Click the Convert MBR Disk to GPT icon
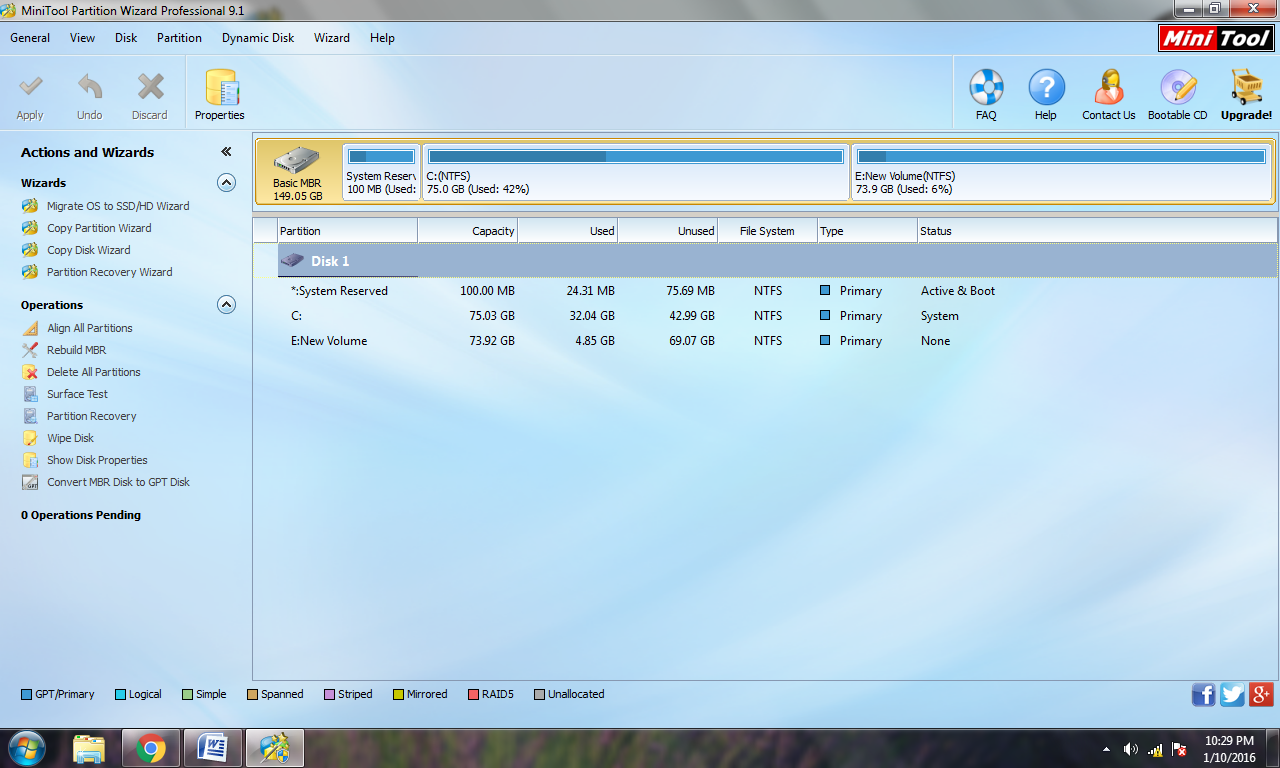Screen dimensions: 1280x768 [30, 482]
